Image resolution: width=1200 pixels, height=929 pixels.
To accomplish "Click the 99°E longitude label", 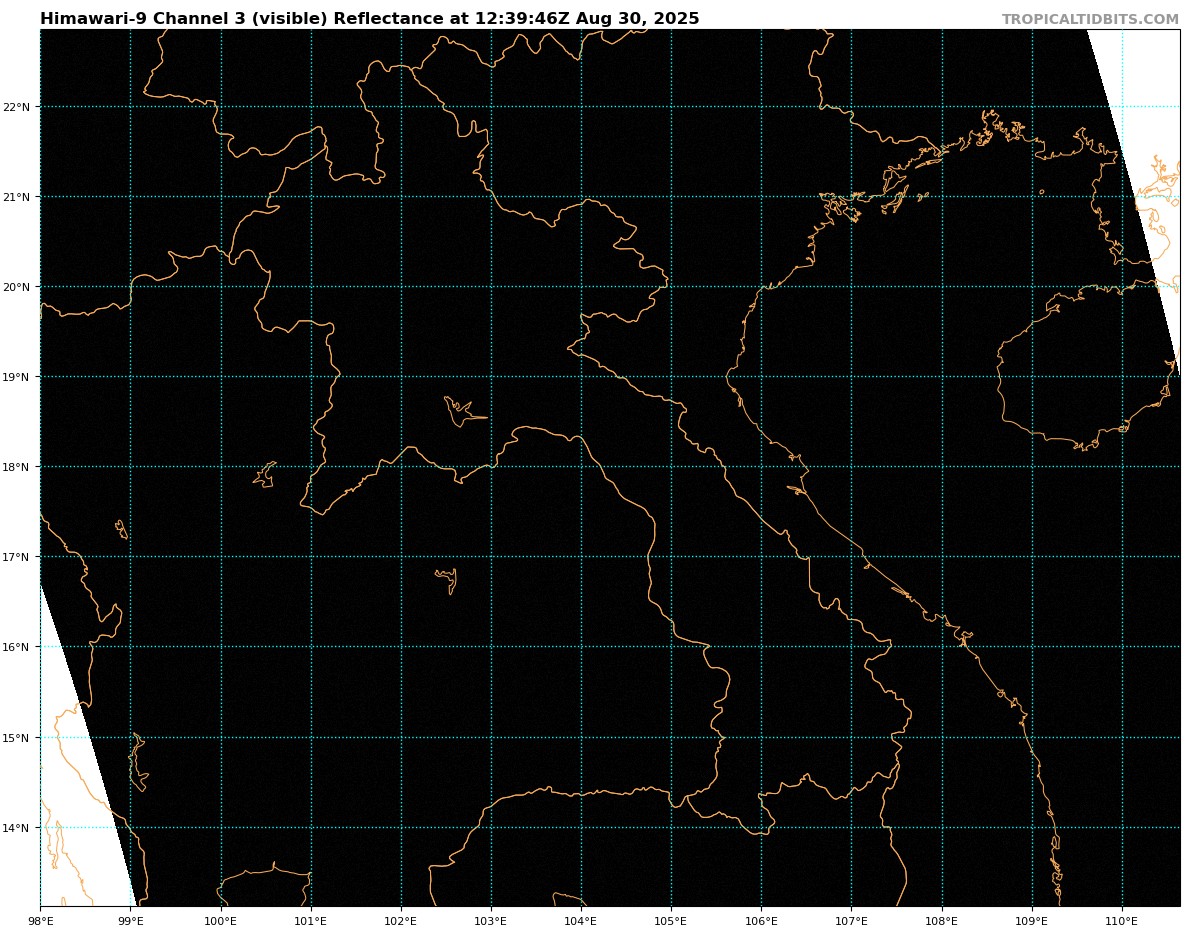I will click(130, 921).
